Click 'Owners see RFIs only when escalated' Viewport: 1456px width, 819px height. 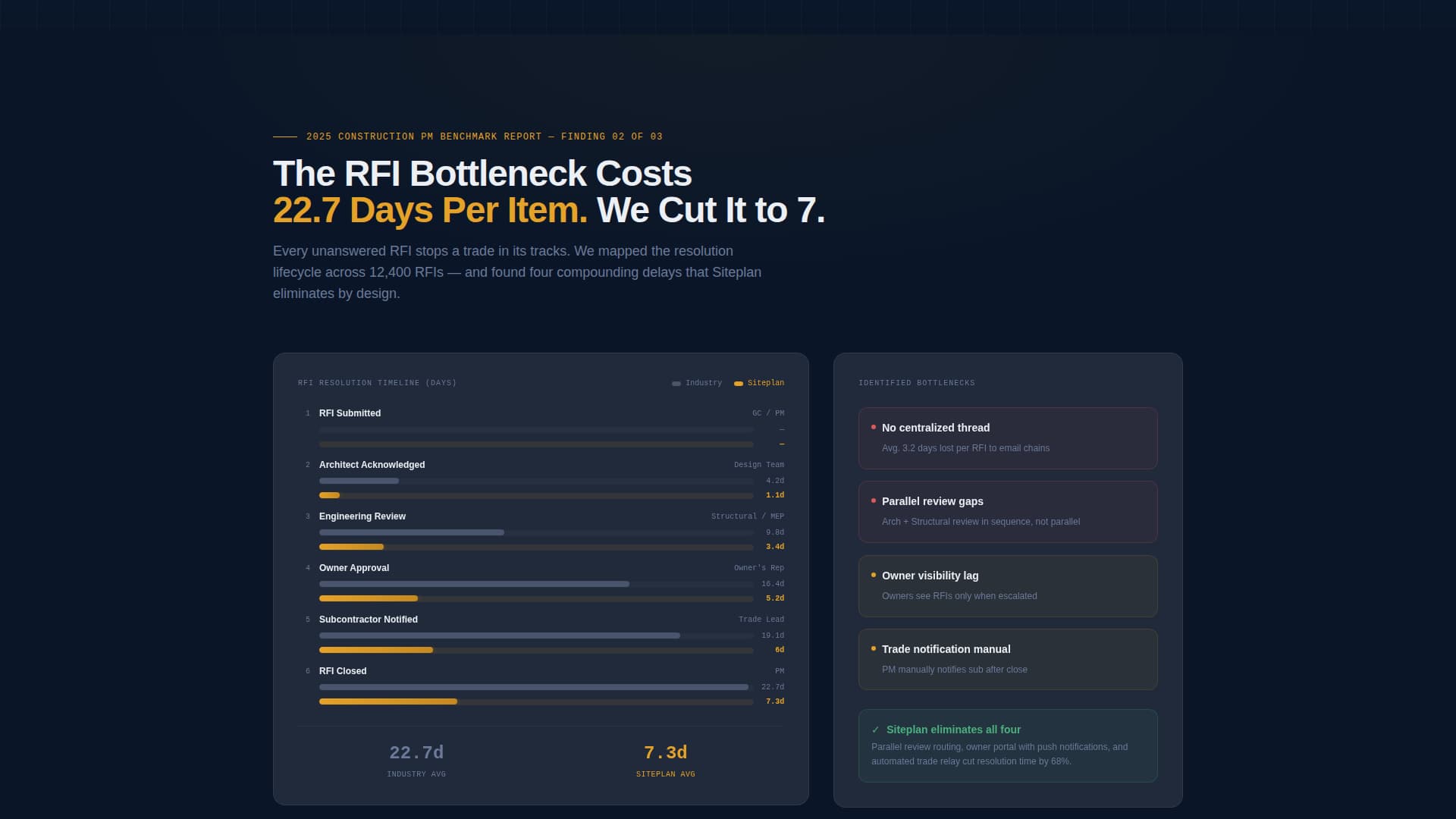click(959, 596)
